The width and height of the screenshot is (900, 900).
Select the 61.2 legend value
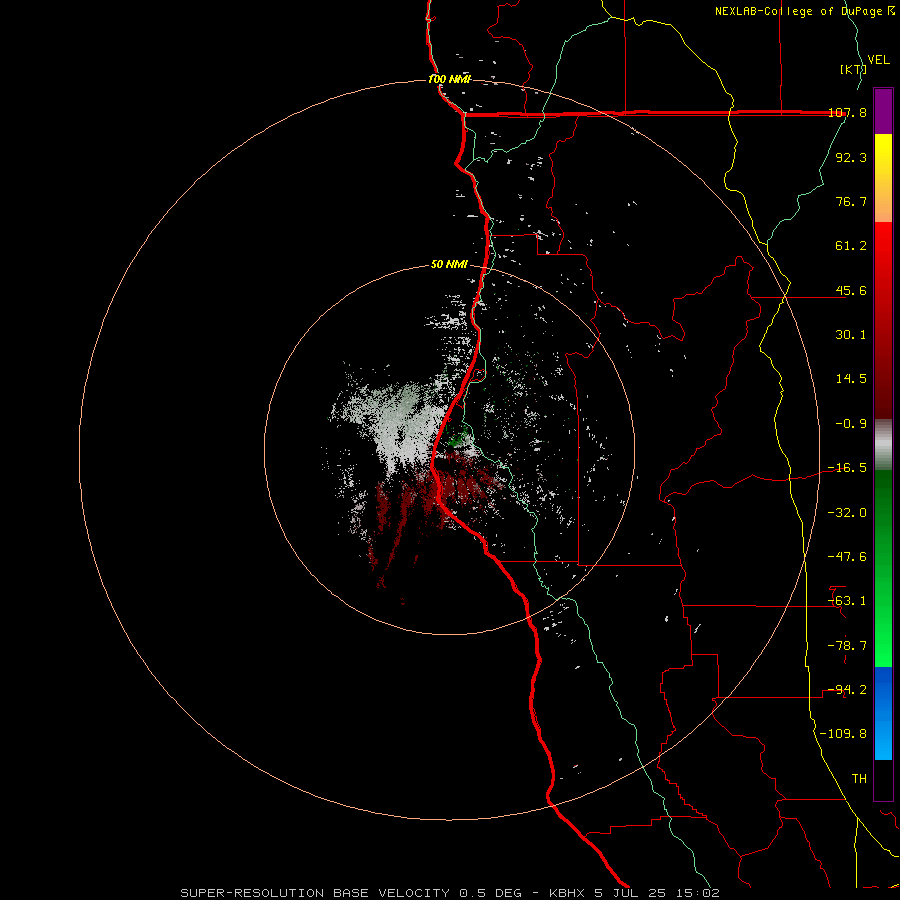(x=851, y=246)
